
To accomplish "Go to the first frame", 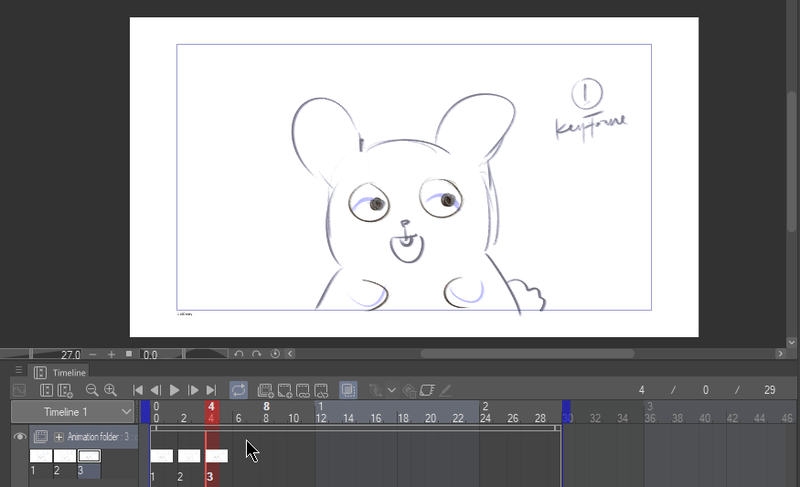I will point(138,390).
